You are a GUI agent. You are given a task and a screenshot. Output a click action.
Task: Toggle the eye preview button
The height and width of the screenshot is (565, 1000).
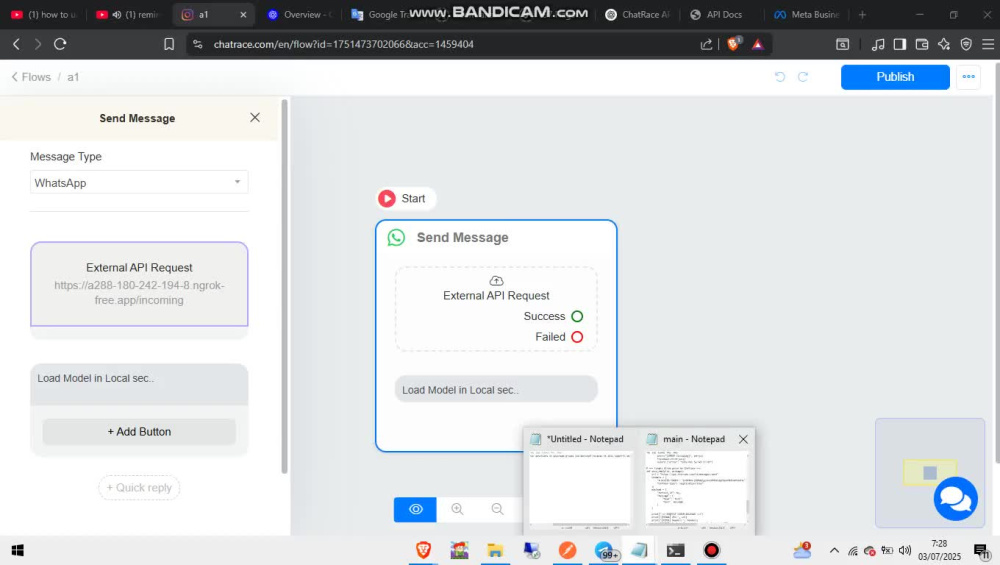tap(415, 509)
